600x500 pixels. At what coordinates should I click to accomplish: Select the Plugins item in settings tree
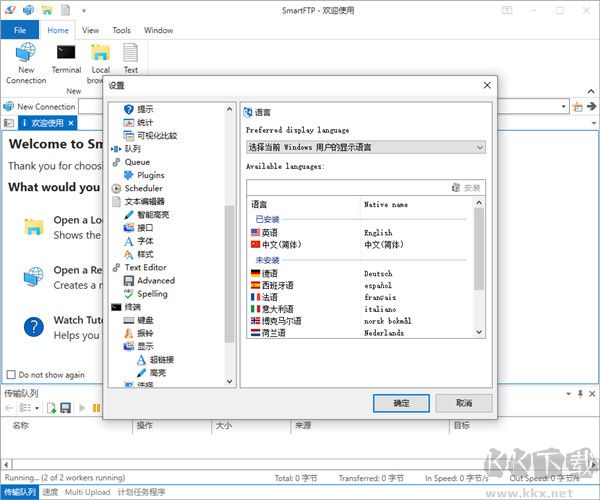coord(150,175)
